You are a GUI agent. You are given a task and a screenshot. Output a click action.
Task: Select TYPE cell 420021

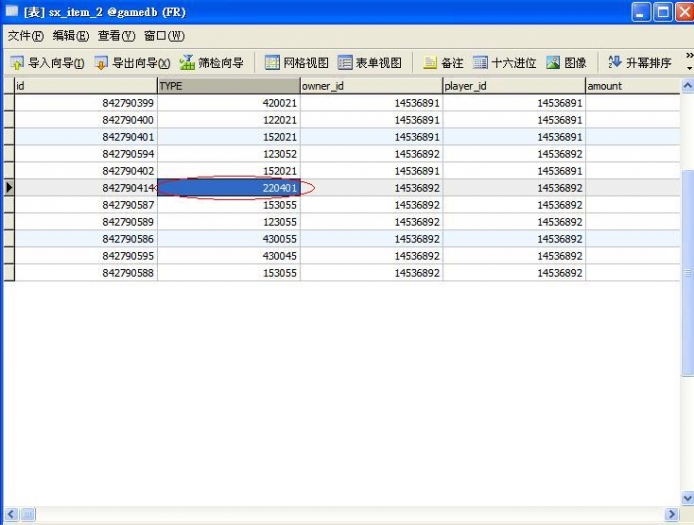tap(229, 103)
